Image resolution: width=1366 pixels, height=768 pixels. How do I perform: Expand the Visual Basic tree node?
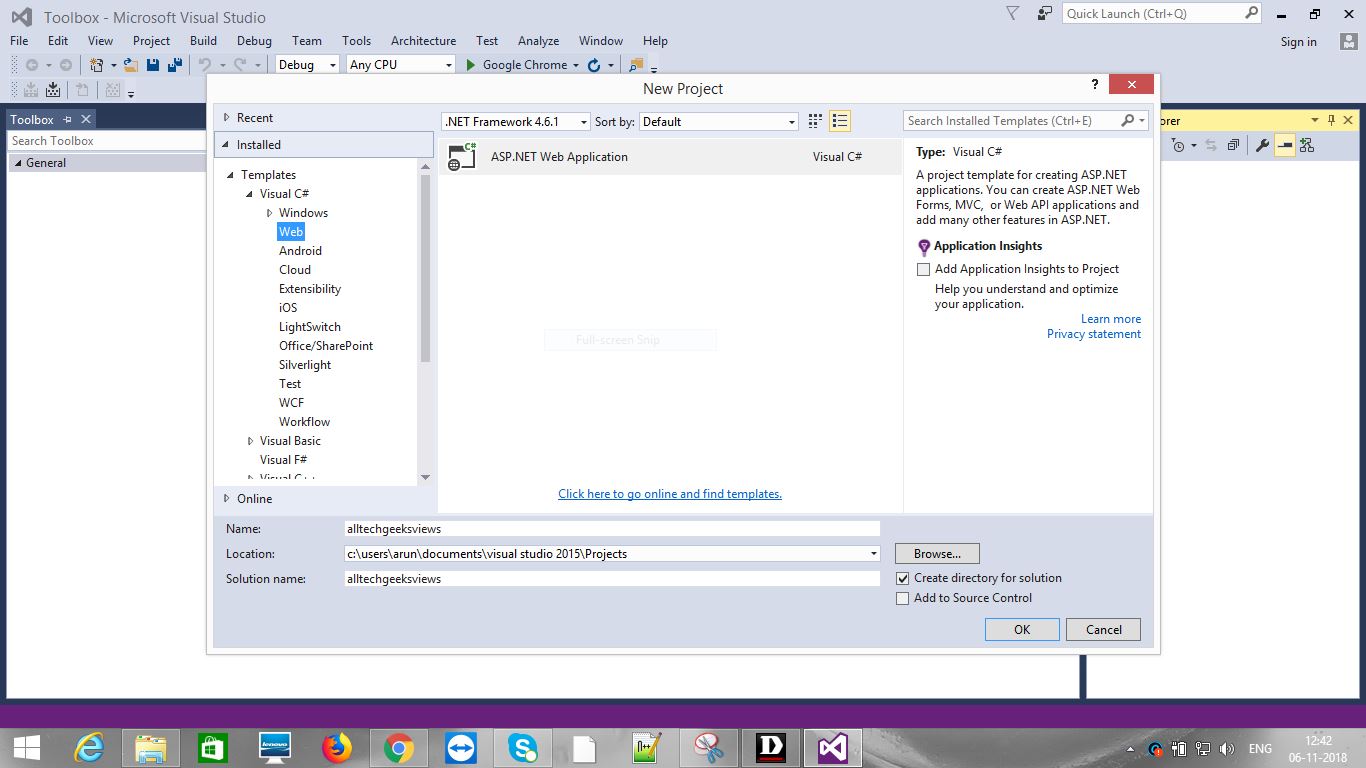[251, 440]
